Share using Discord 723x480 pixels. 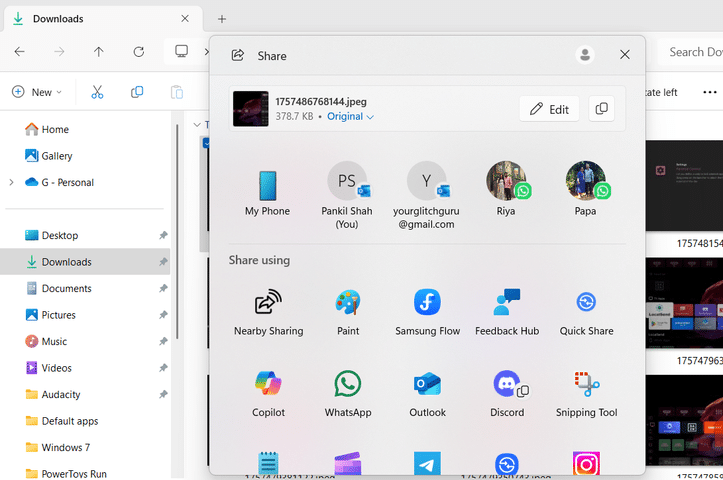(x=507, y=394)
